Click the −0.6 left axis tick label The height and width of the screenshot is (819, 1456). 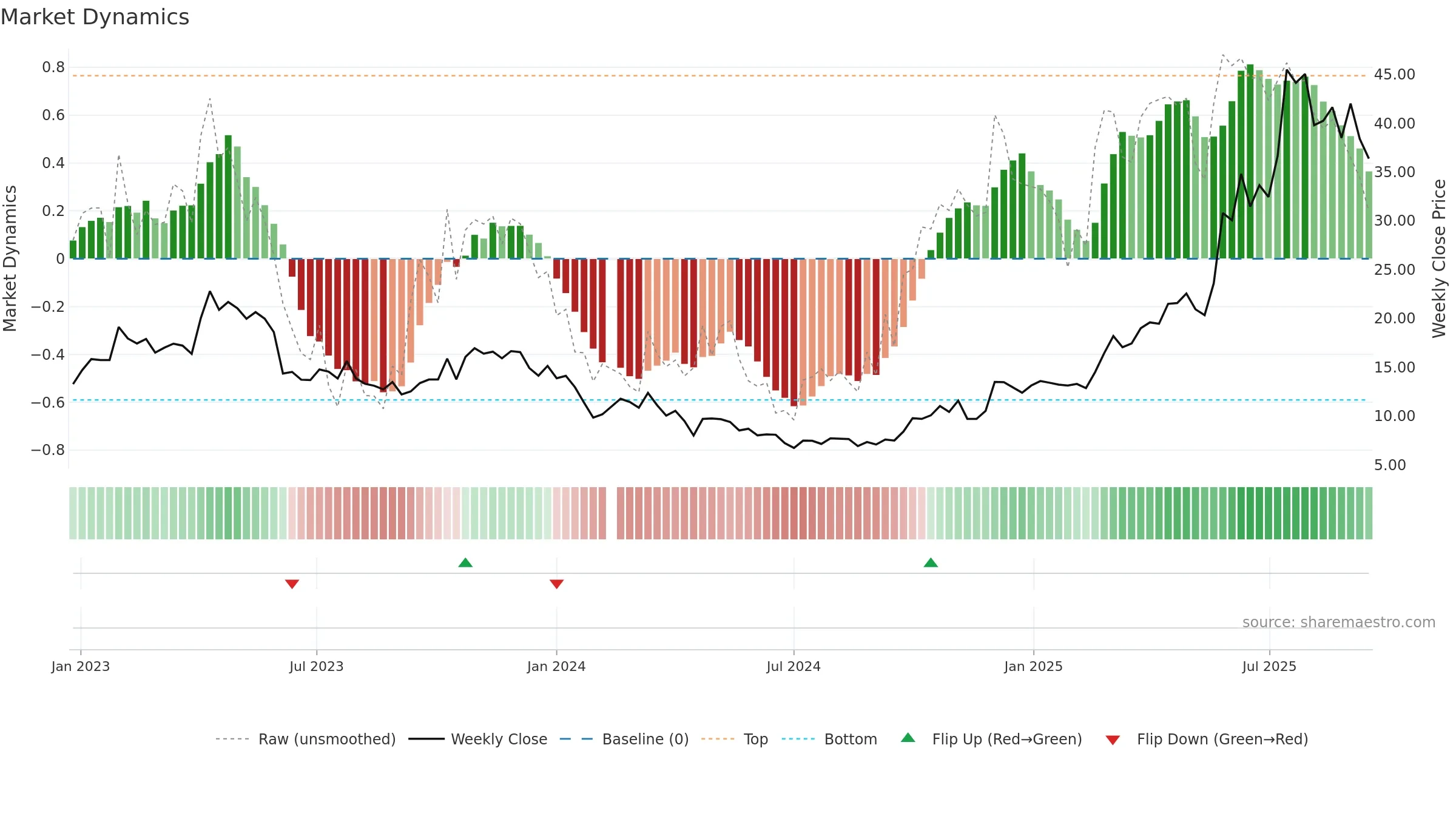point(48,402)
